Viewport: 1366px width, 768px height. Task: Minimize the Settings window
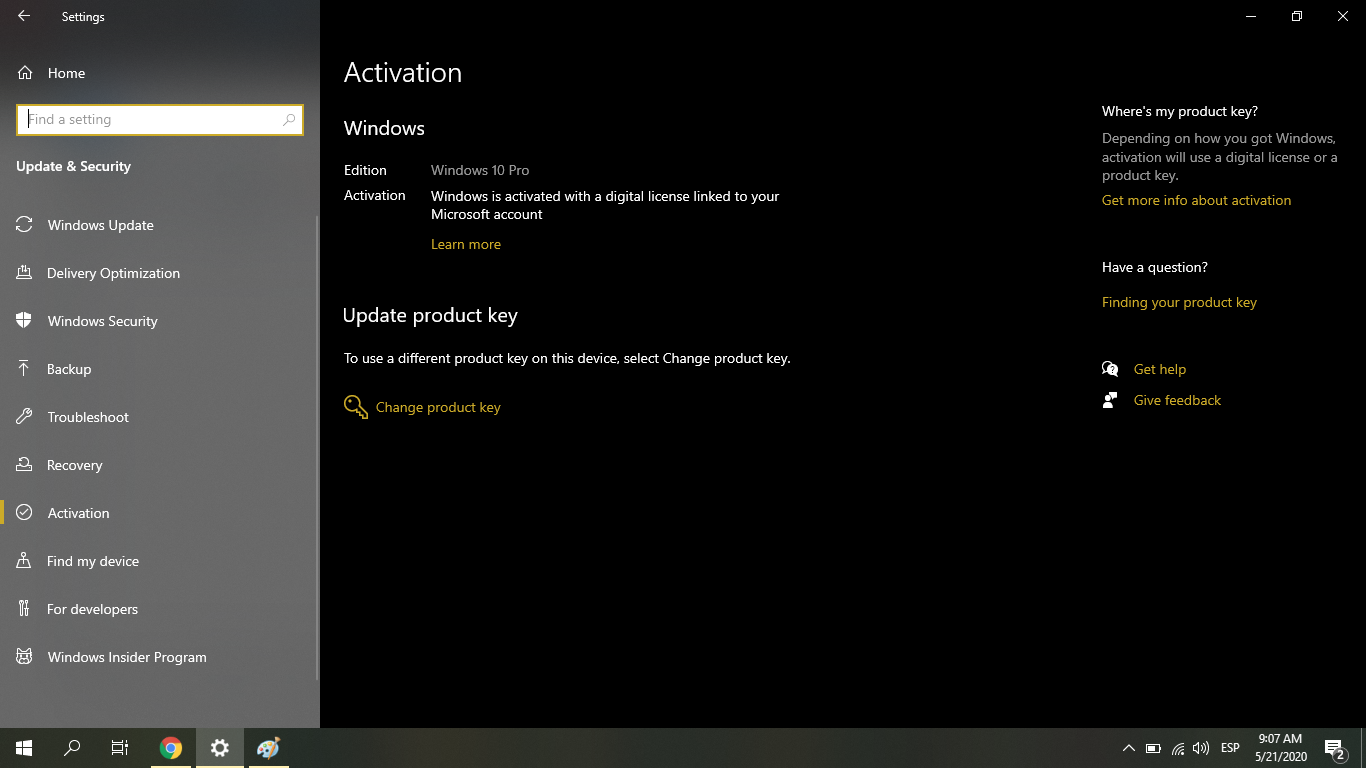pos(1251,16)
